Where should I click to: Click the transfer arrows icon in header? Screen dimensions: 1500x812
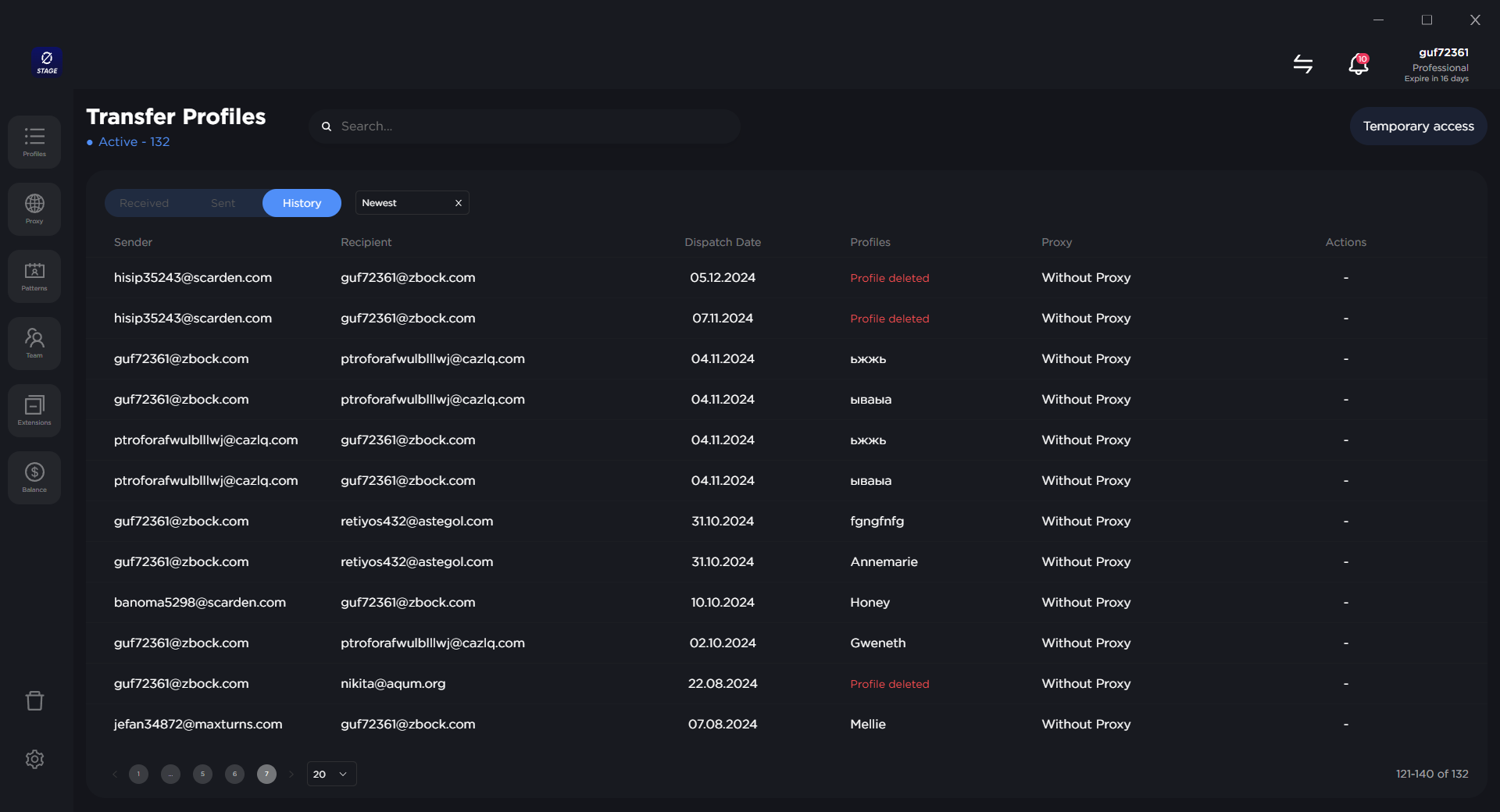pyautogui.click(x=1302, y=64)
